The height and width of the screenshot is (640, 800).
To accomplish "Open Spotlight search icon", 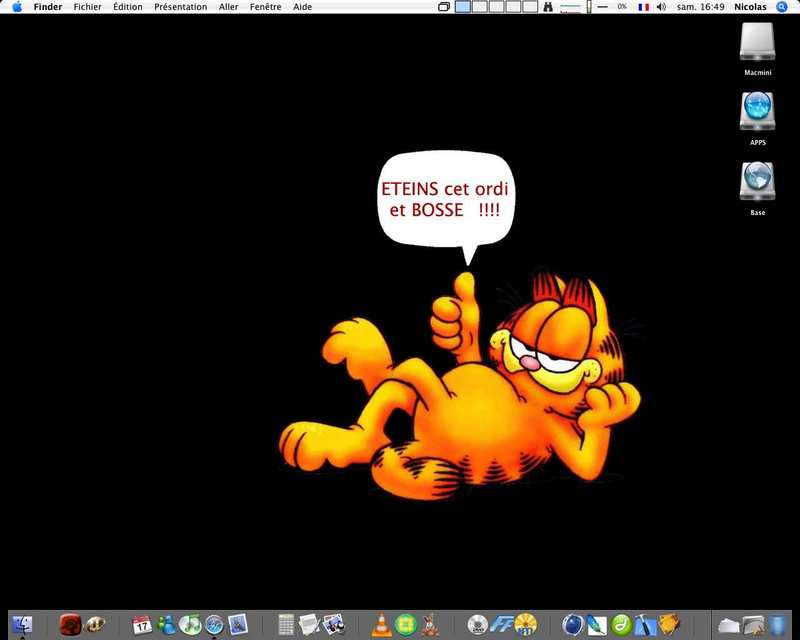I will 782,7.
